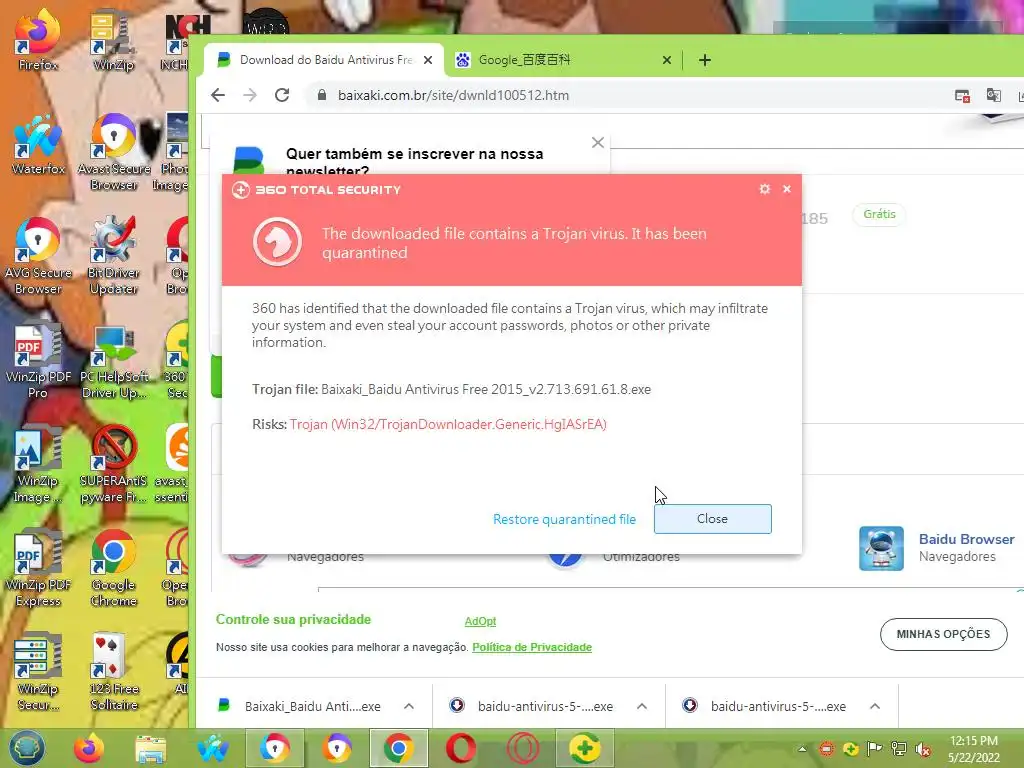Open the Baixaki_Baidu Anti....exe download item
This screenshot has height=768, width=1024.
tap(300, 706)
